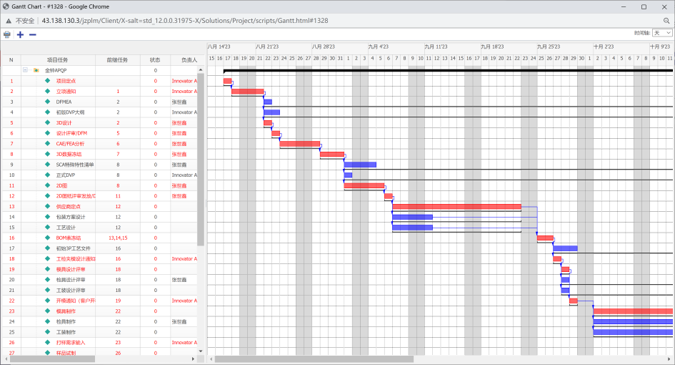Click the blue minus remove icon

[33, 34]
